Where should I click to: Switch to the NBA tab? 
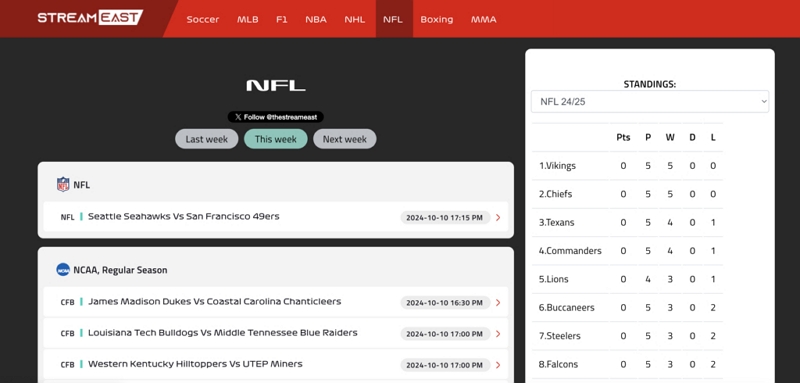coord(316,19)
